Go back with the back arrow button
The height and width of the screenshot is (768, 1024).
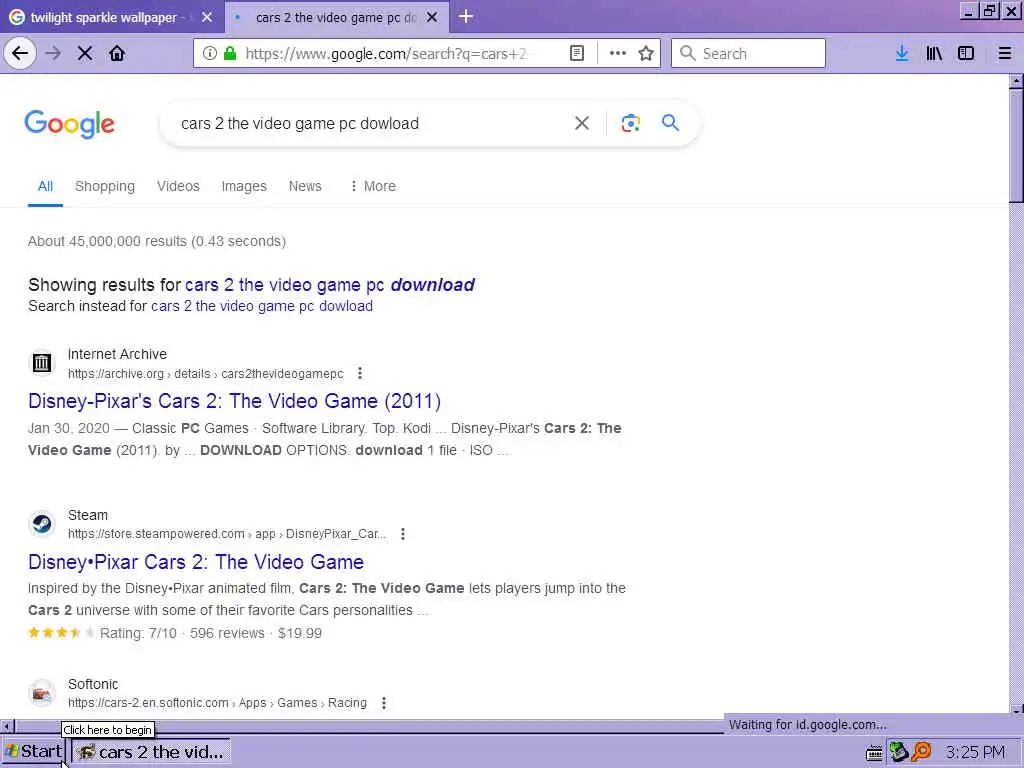(20, 54)
